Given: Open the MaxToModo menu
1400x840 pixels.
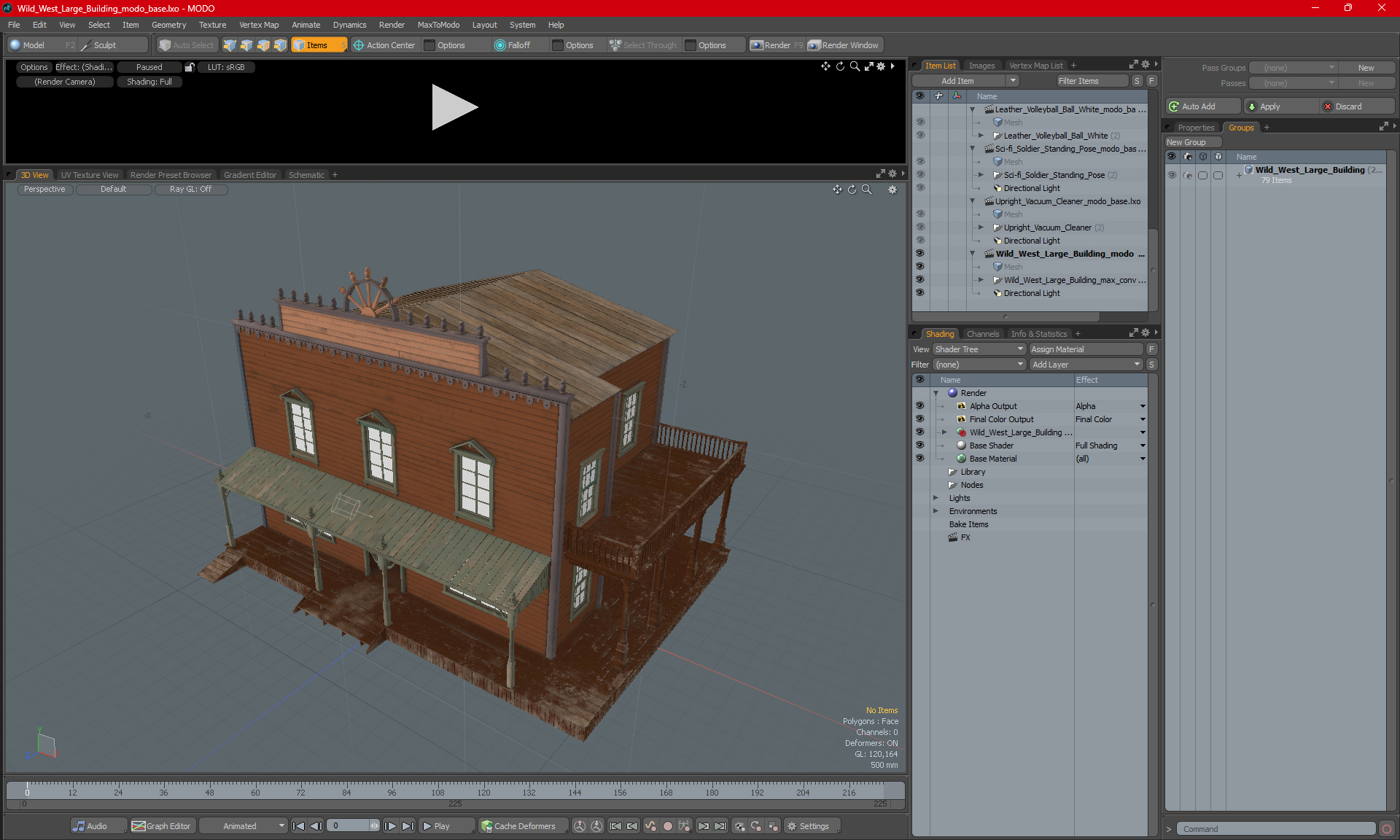Looking at the screenshot, I should point(438,25).
